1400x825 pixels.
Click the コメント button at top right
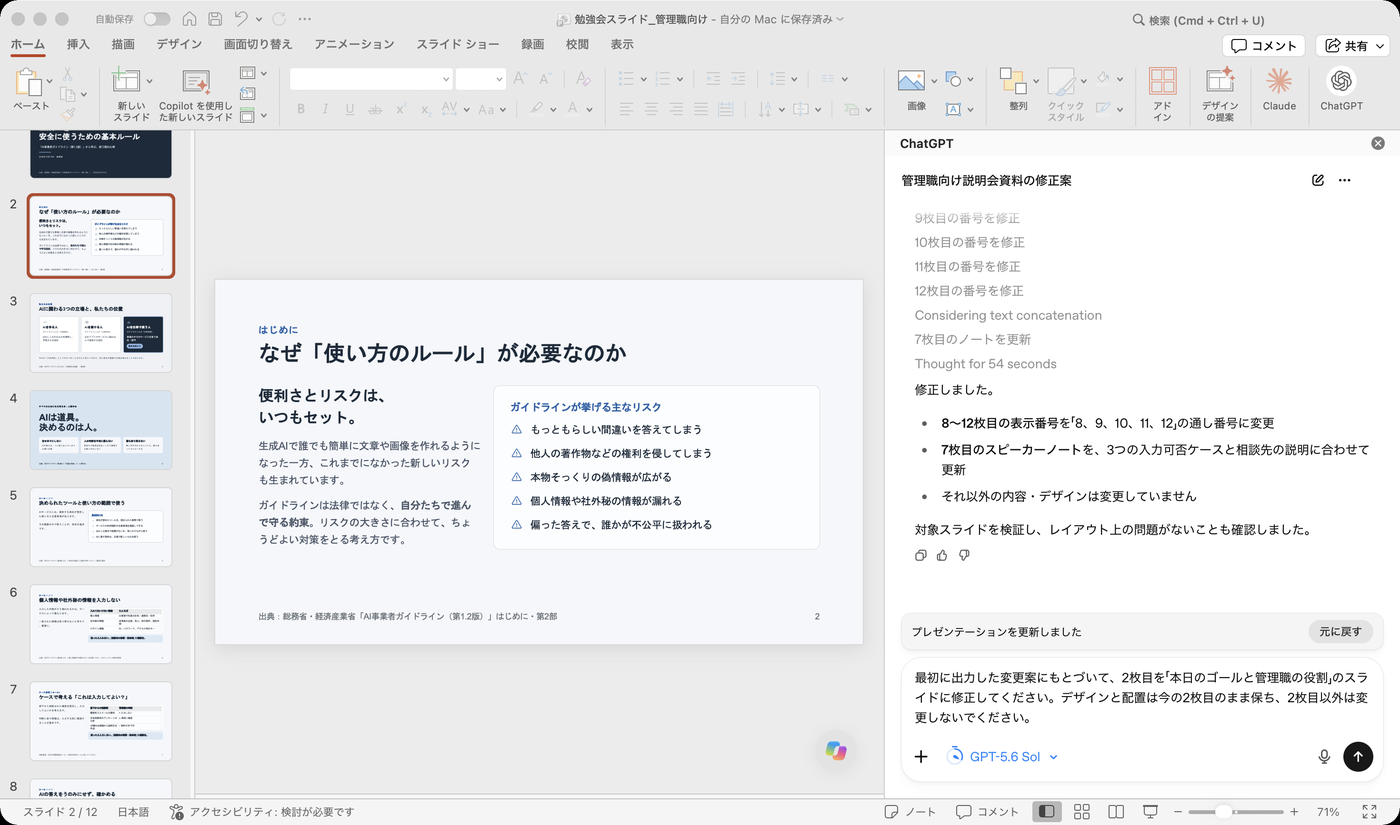pyautogui.click(x=1264, y=46)
